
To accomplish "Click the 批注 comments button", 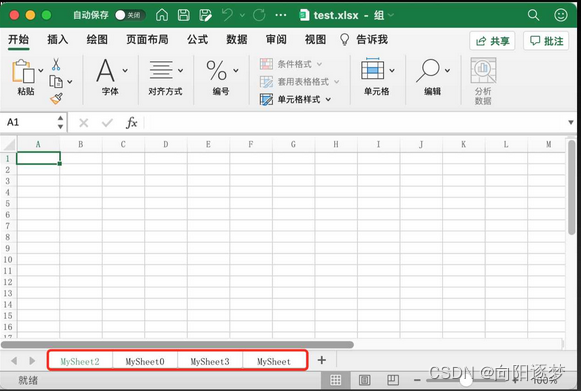I will (546, 41).
